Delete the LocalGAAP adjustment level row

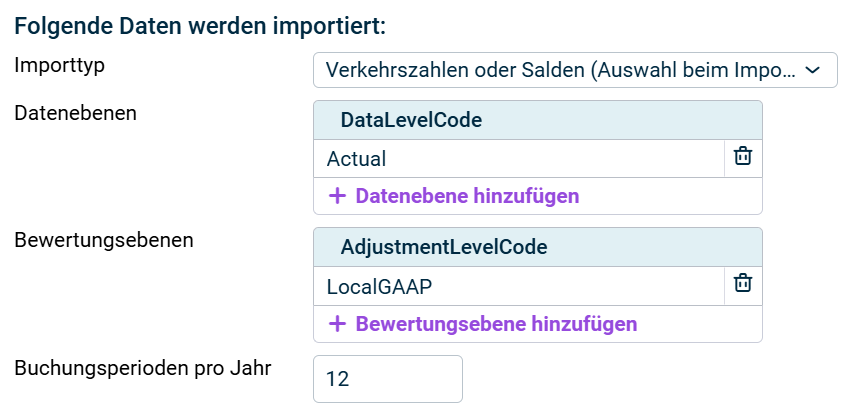coord(742,285)
